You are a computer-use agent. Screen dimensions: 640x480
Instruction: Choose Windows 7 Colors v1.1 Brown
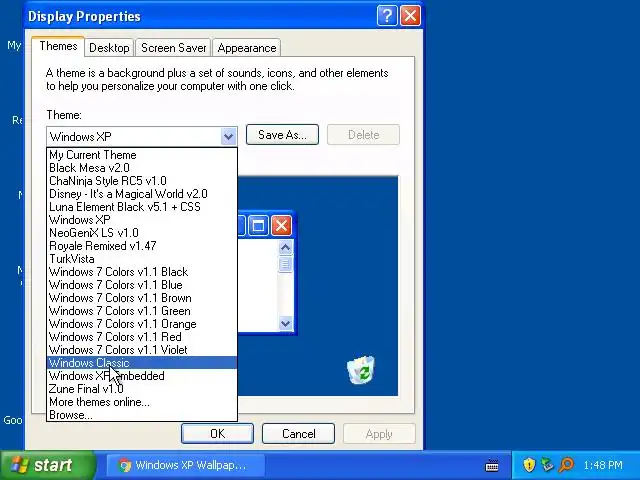[x=142, y=298]
